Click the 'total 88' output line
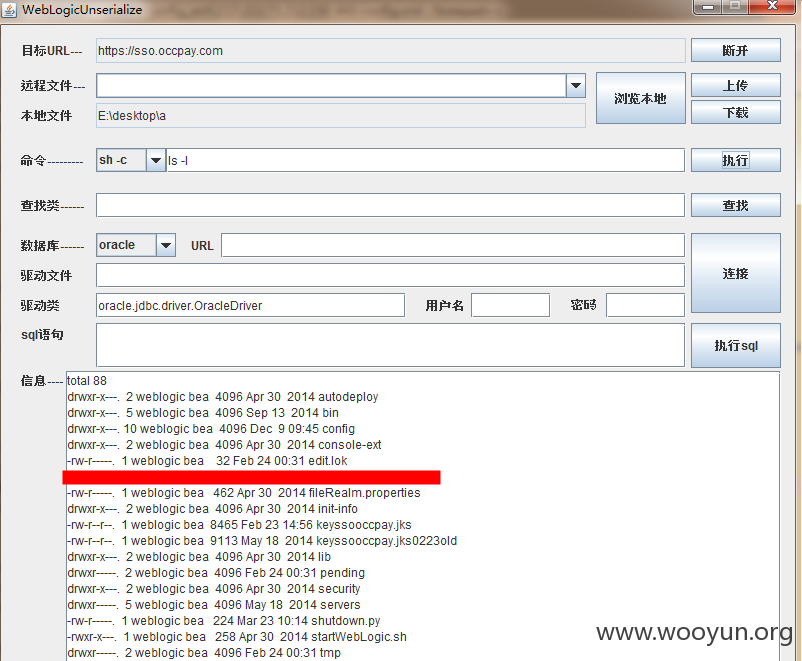 87,381
